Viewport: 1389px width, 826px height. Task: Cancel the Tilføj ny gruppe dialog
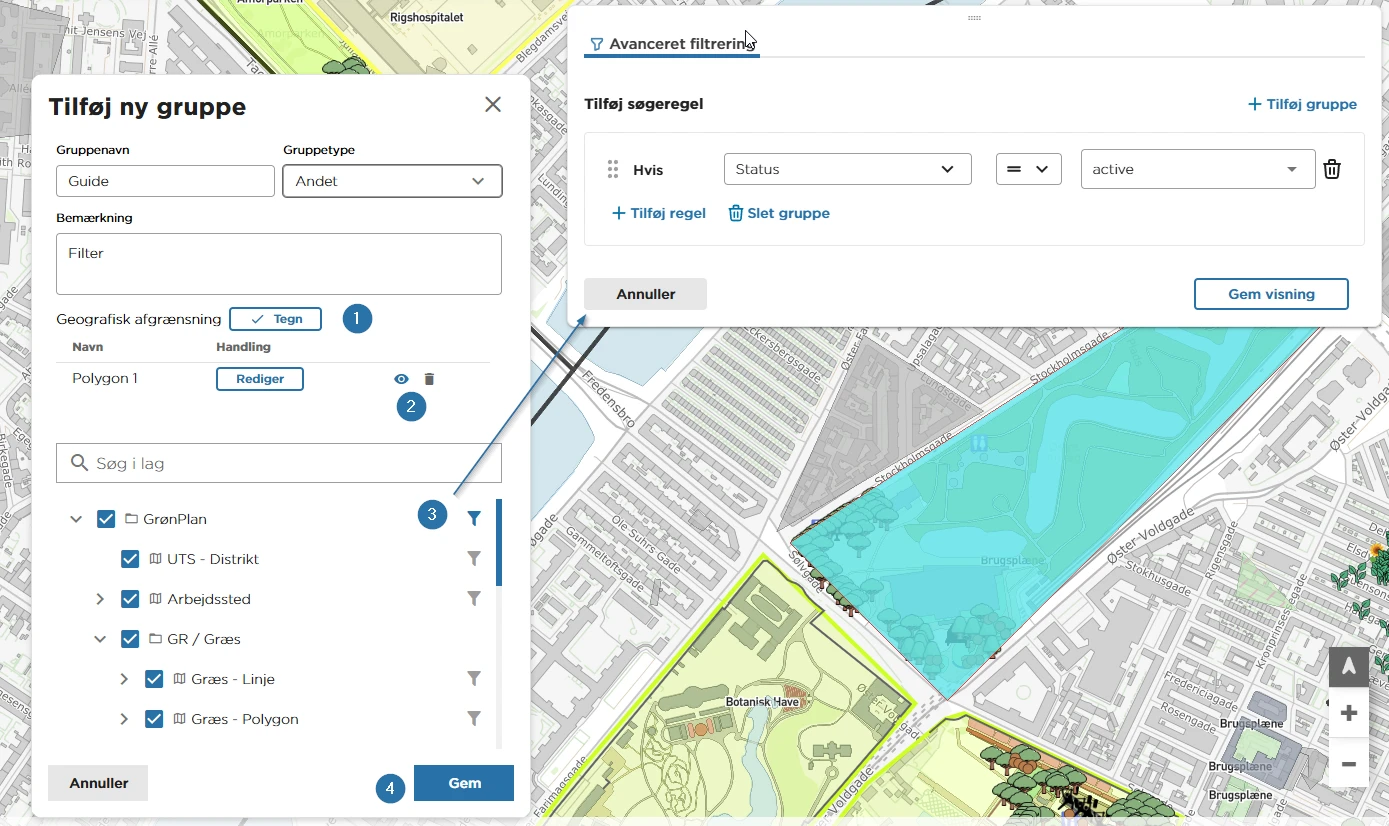point(98,783)
